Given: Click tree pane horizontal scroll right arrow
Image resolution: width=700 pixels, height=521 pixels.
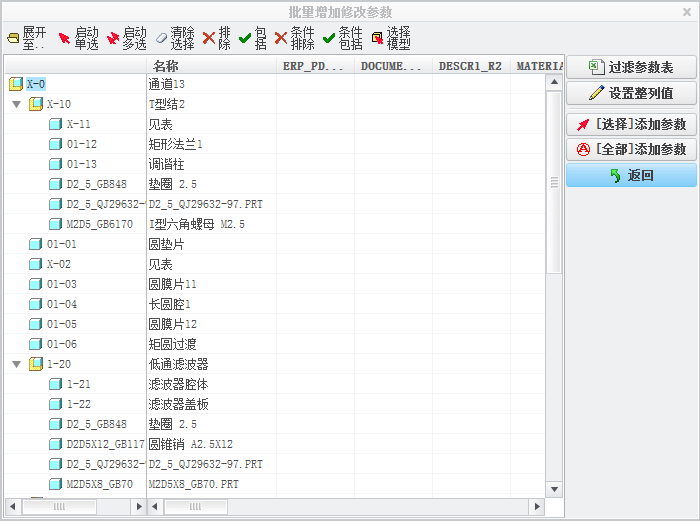Looking at the screenshot, I should tap(139, 506).
